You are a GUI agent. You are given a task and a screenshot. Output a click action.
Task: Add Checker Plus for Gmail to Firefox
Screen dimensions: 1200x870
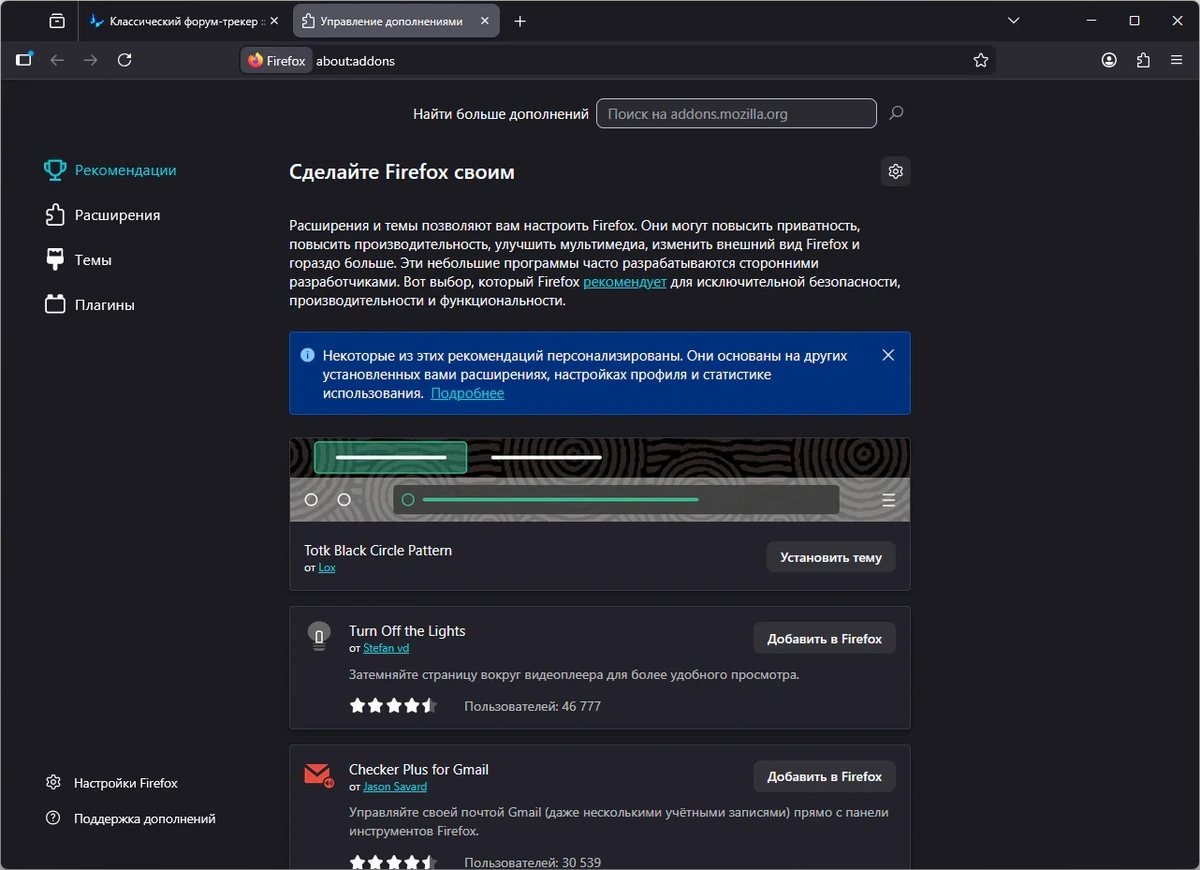point(824,776)
